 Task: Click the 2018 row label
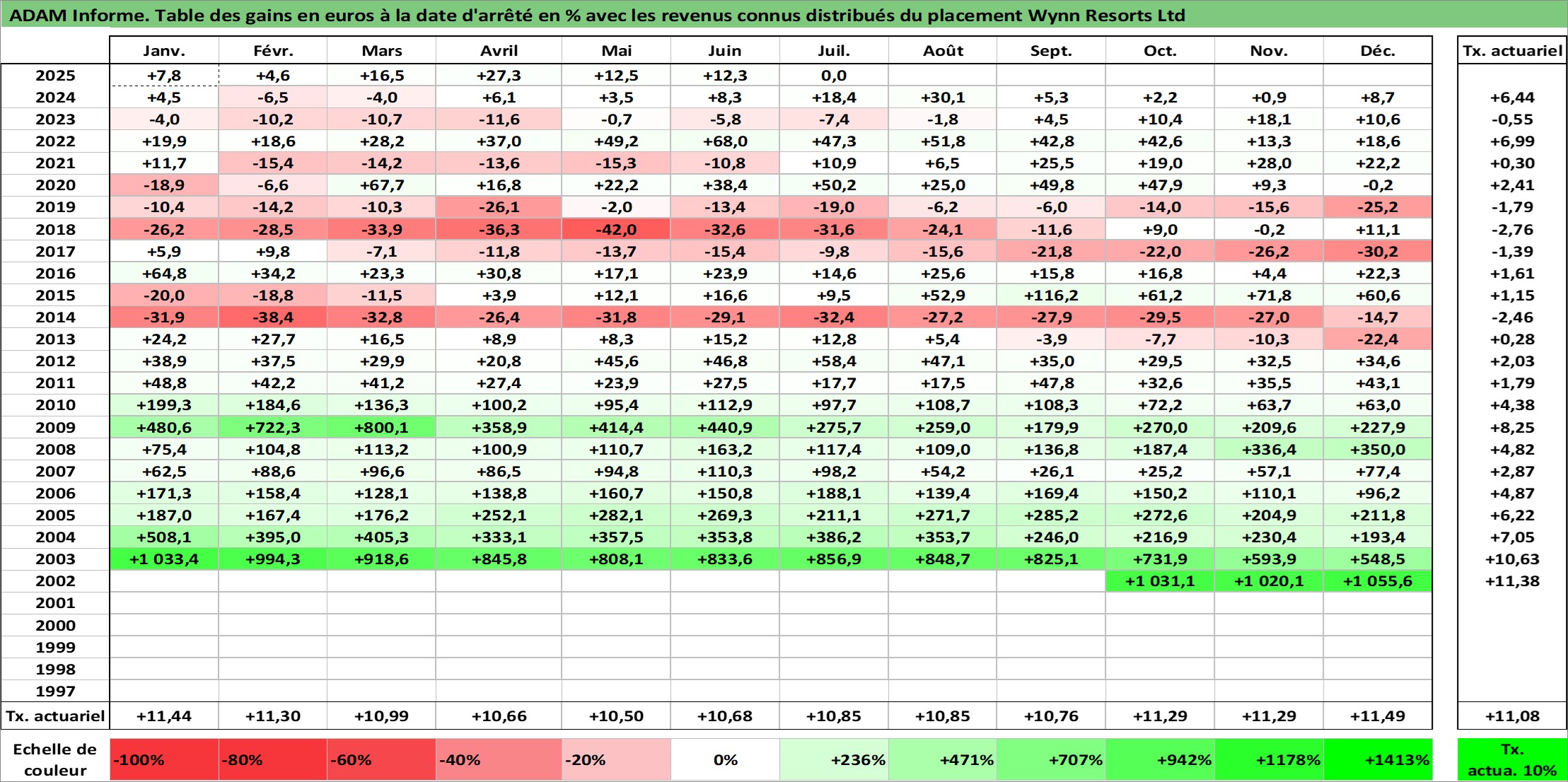point(55,229)
